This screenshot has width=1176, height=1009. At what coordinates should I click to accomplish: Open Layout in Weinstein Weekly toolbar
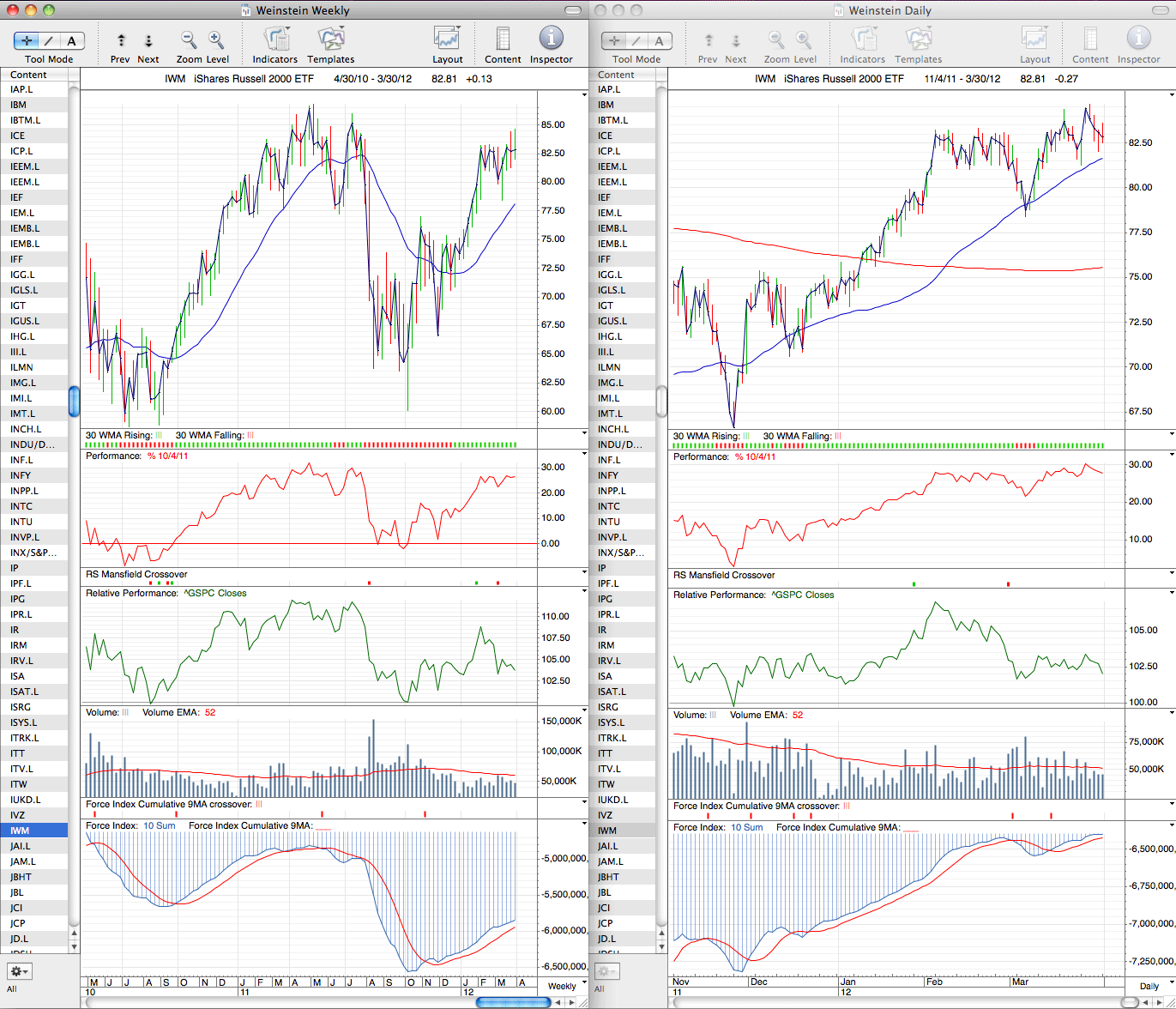tap(447, 39)
